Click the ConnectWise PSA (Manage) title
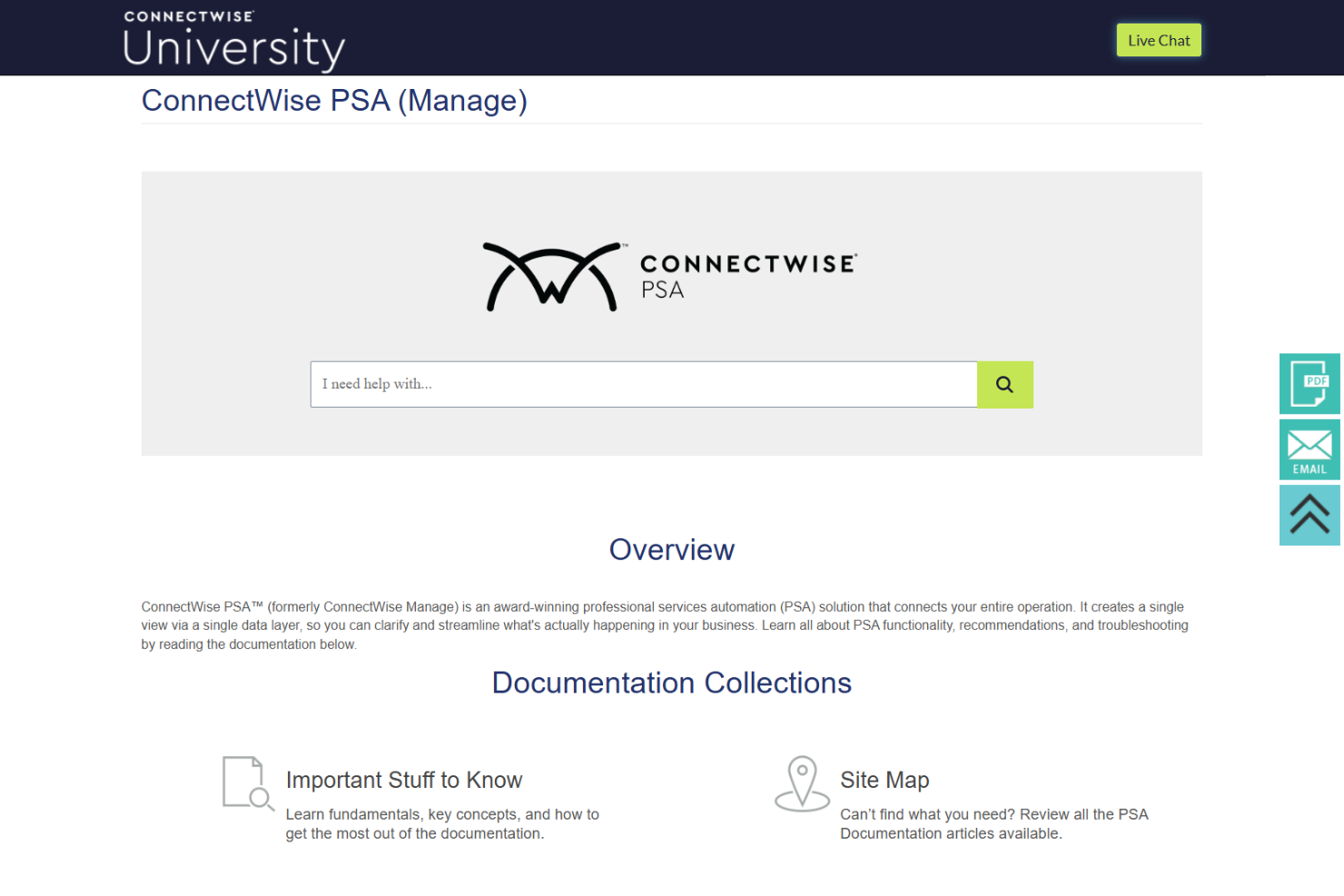The image size is (1344, 896). tap(334, 100)
